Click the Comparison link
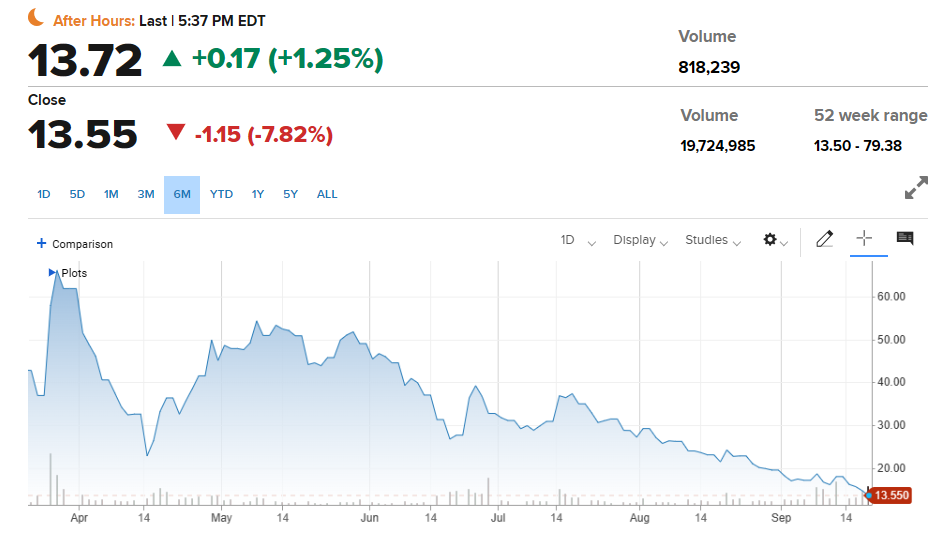 click(82, 244)
